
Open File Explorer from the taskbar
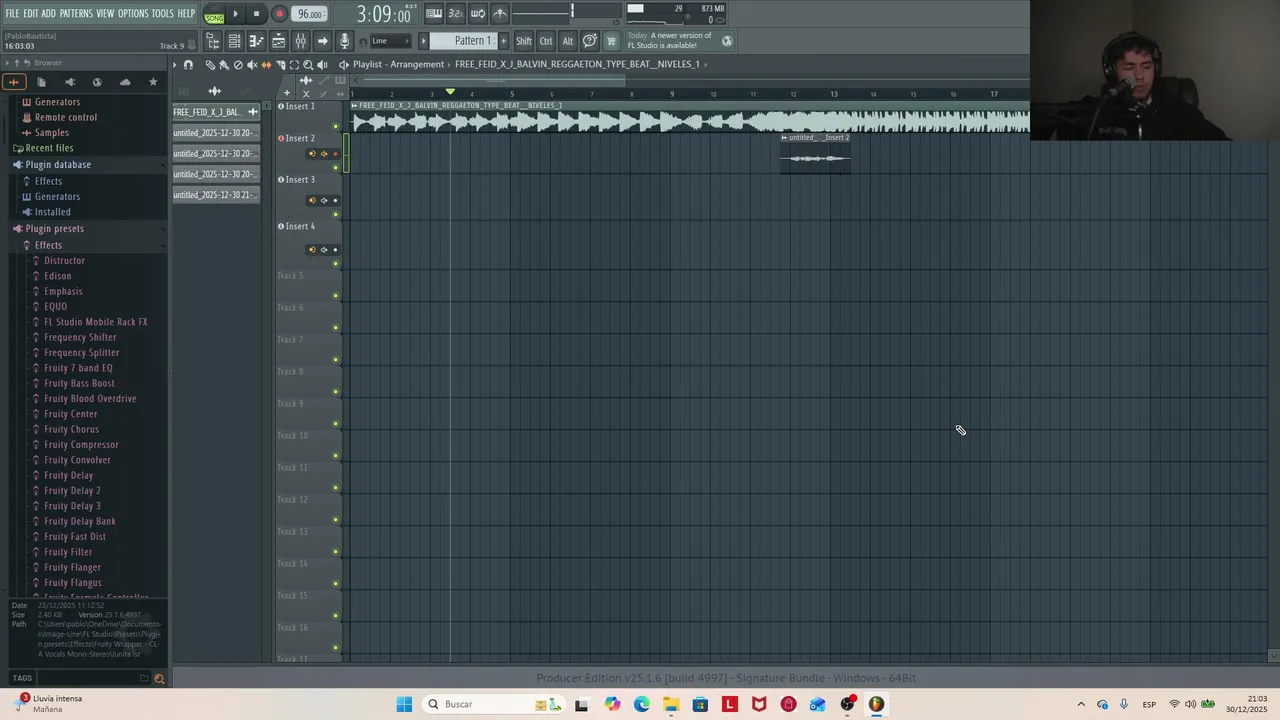tap(670, 704)
